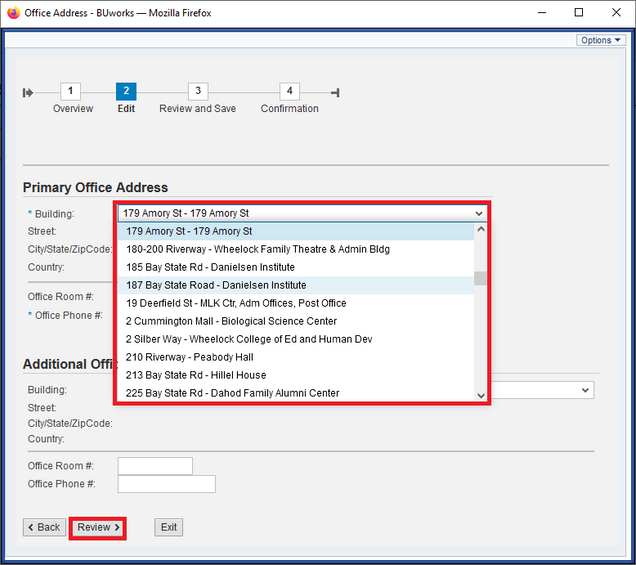Focus the additional Office Phone # field
This screenshot has height=565, width=636.
pos(167,484)
